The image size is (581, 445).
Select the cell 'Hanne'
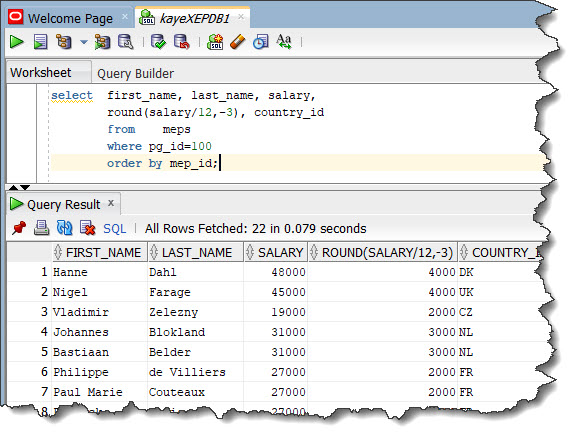click(99, 272)
